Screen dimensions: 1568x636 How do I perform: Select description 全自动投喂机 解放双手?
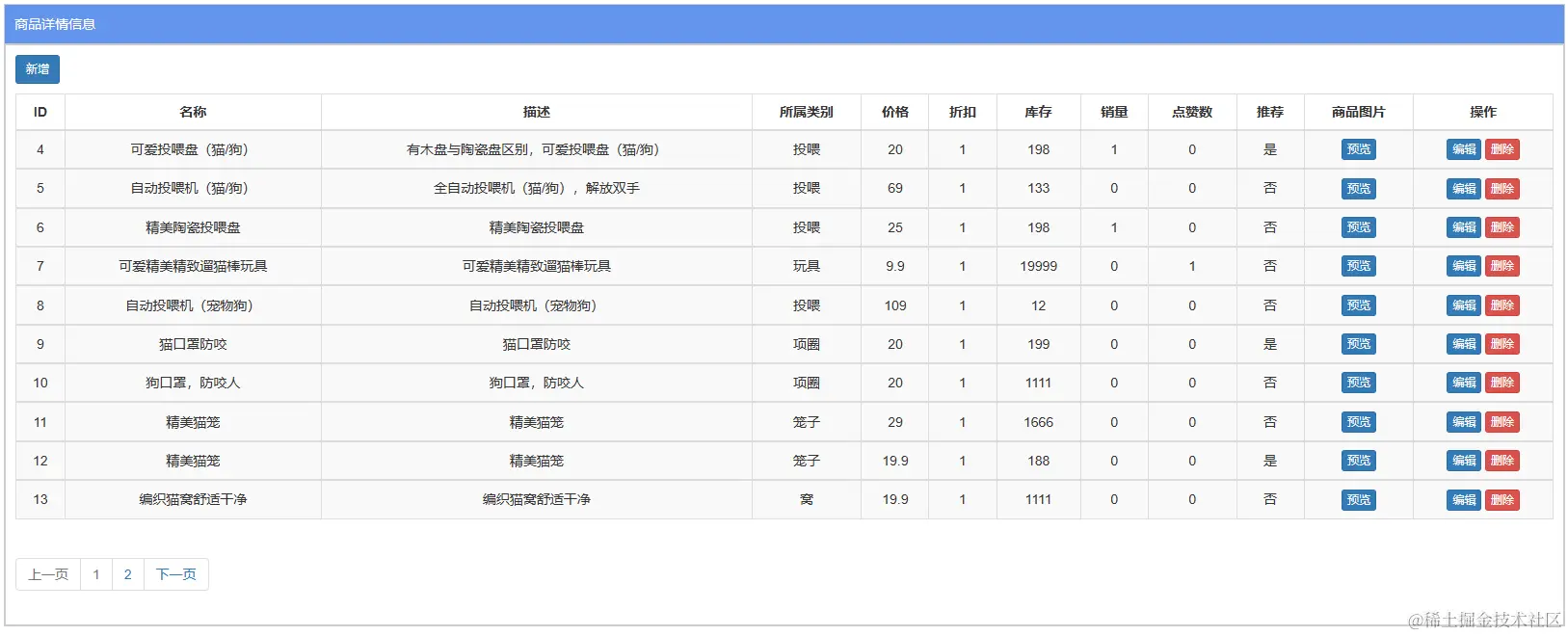pos(537,189)
